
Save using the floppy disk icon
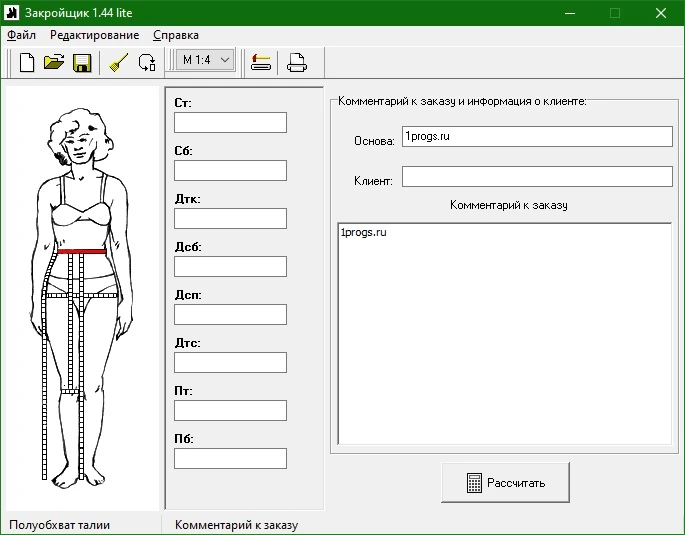point(82,62)
